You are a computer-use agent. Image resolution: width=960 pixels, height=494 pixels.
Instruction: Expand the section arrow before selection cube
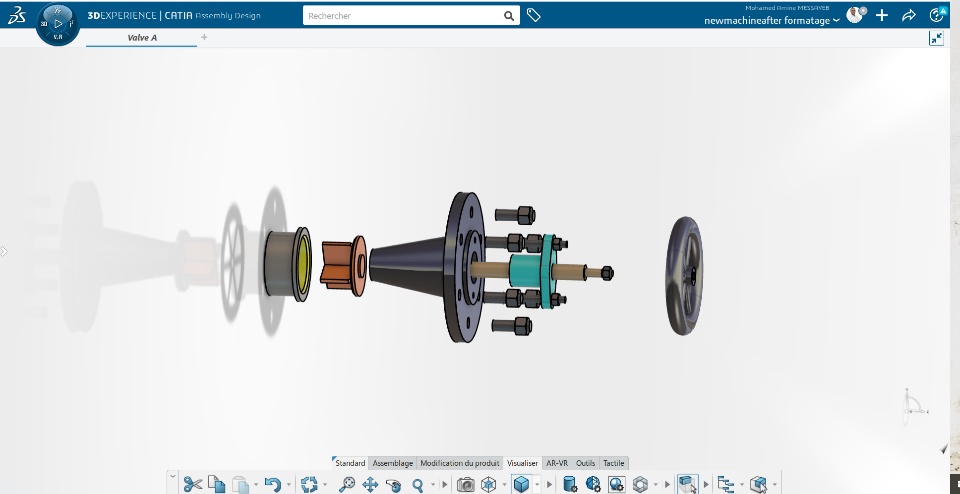point(667,485)
